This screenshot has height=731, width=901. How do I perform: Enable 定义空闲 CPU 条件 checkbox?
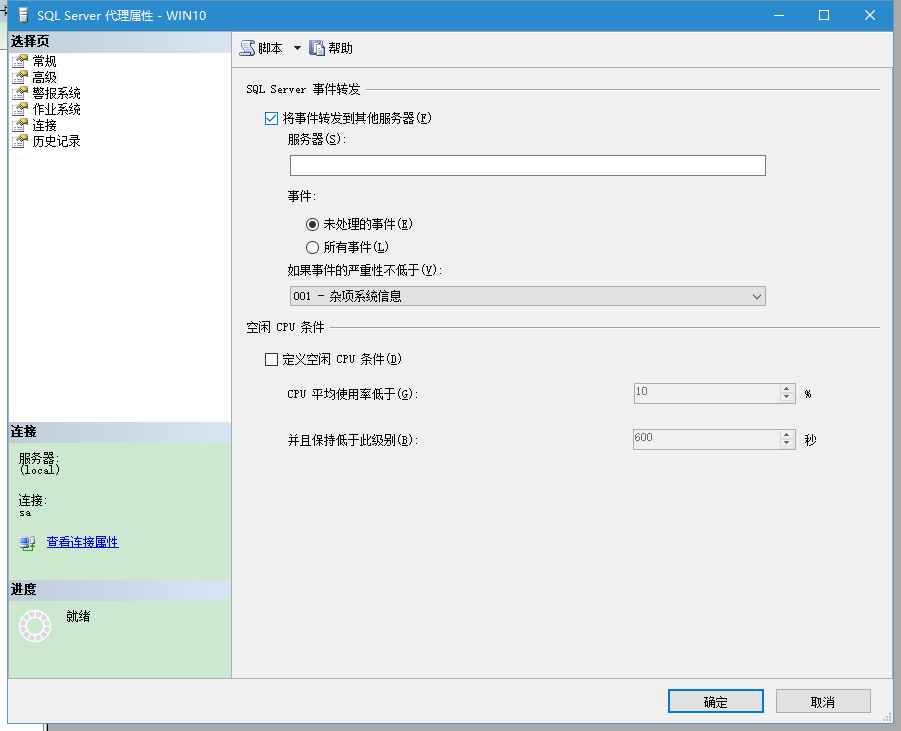[x=271, y=359]
